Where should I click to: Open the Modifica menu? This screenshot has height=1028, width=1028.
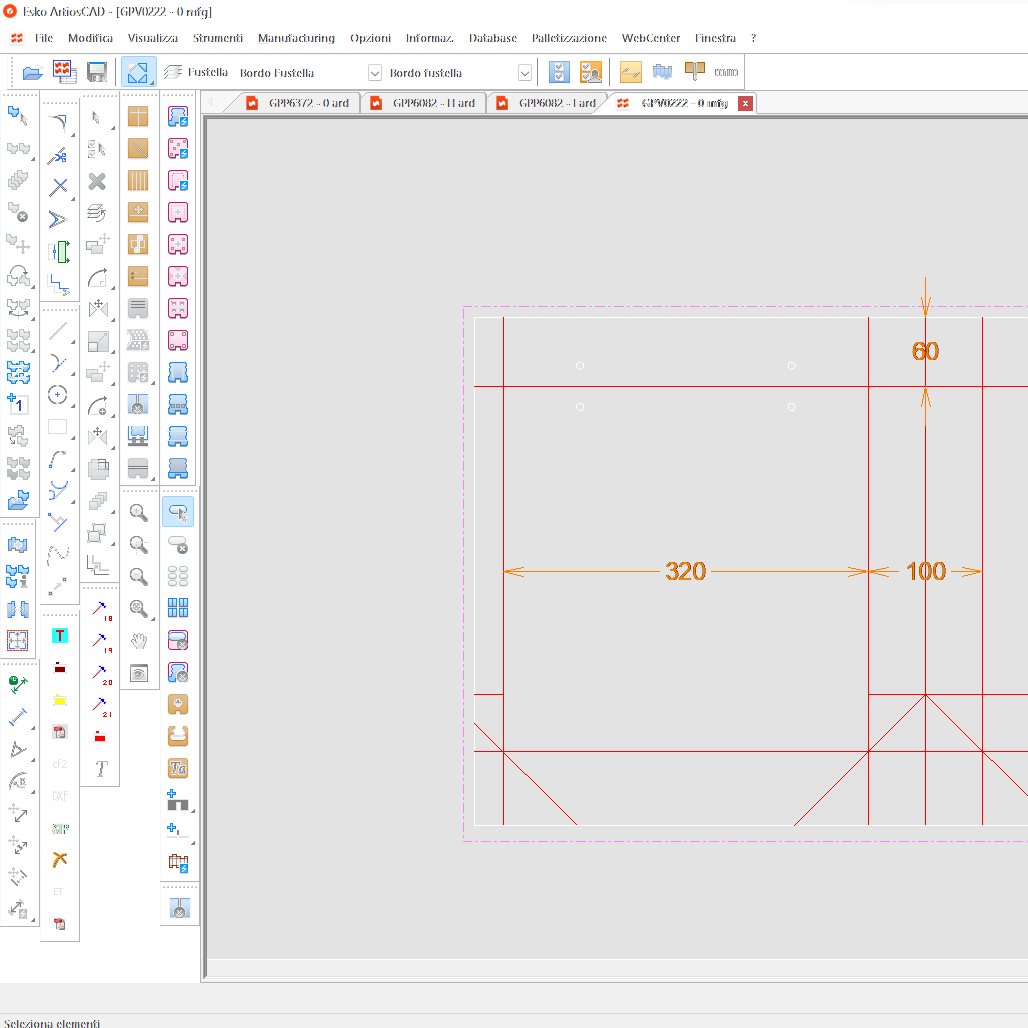tap(90, 38)
